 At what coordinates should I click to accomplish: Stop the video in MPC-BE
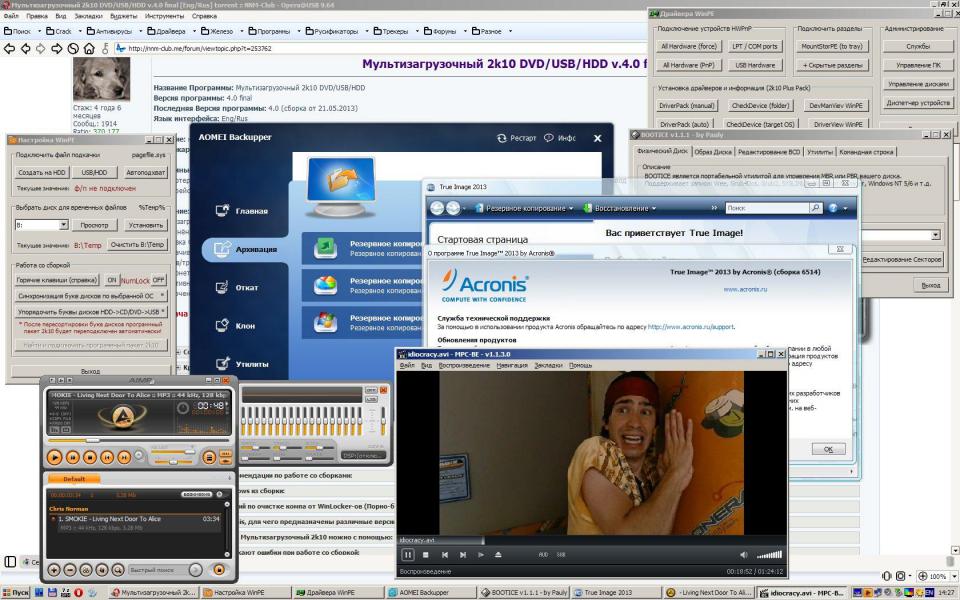coord(426,555)
